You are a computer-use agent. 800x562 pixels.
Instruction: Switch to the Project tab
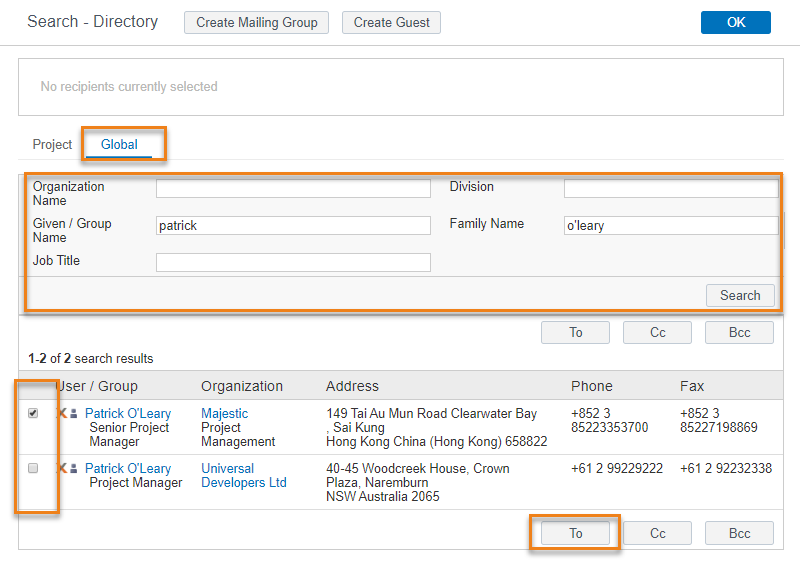pos(52,145)
